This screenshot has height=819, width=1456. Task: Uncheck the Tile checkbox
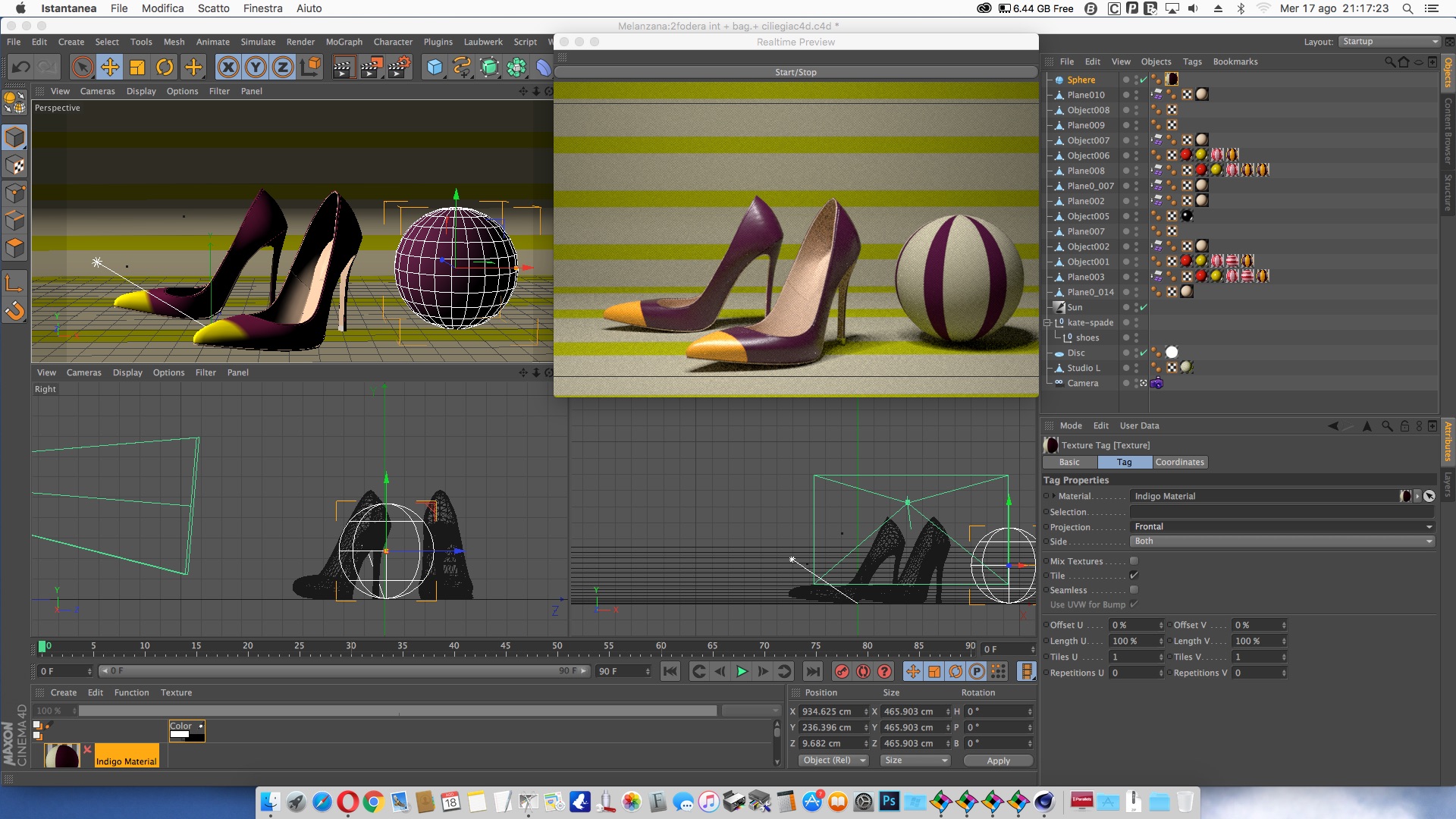tap(1134, 576)
